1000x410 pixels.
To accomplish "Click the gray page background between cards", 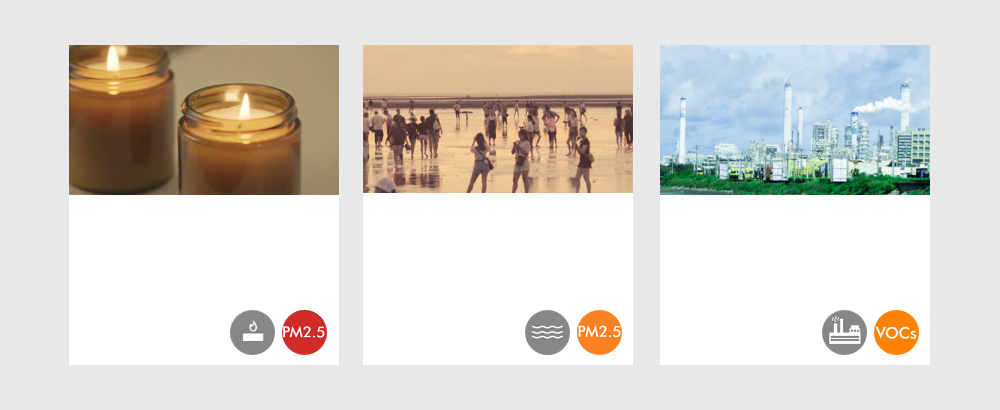I will click(351, 204).
